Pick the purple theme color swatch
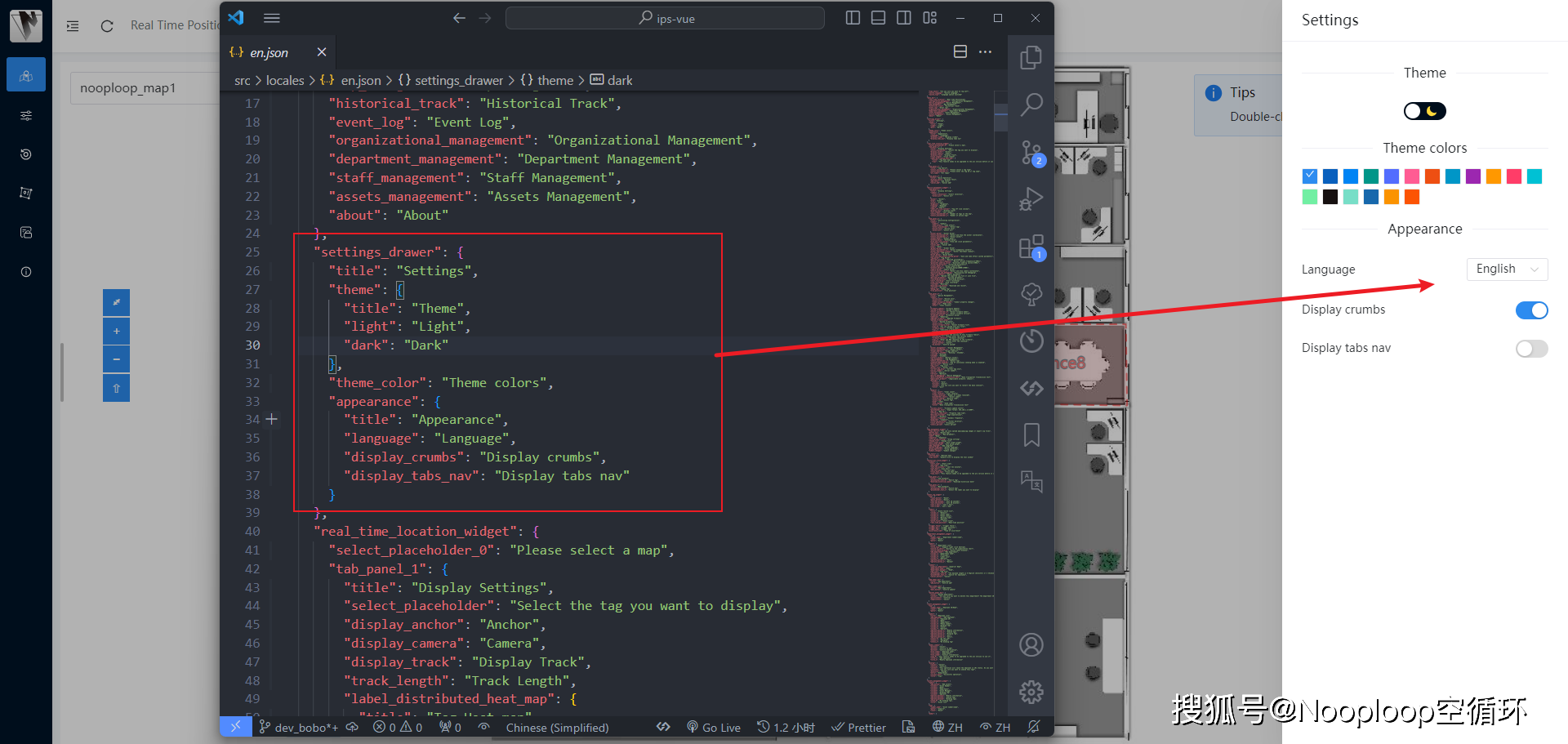Viewport: 1568px width, 744px height. click(x=1473, y=176)
